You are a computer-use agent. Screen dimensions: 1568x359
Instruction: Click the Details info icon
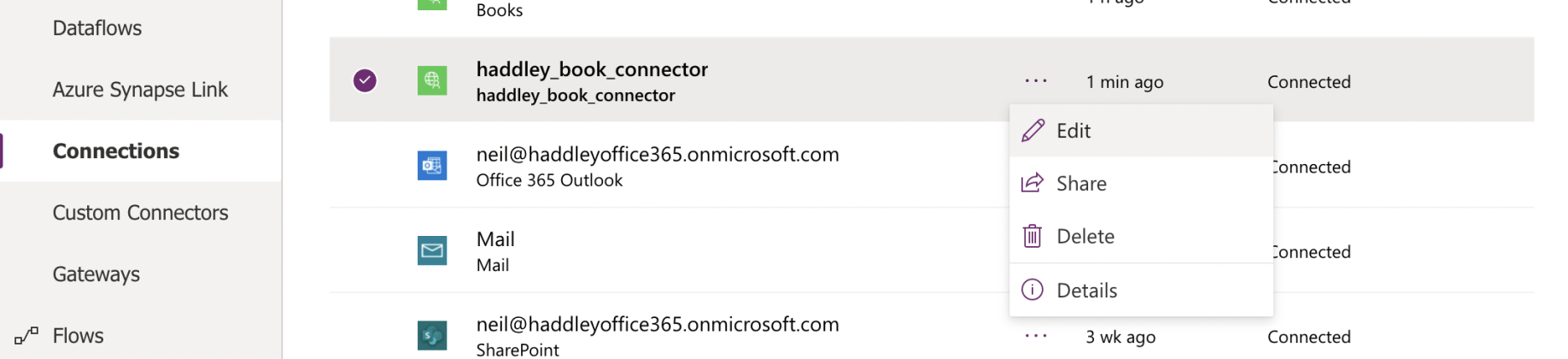tap(1033, 290)
